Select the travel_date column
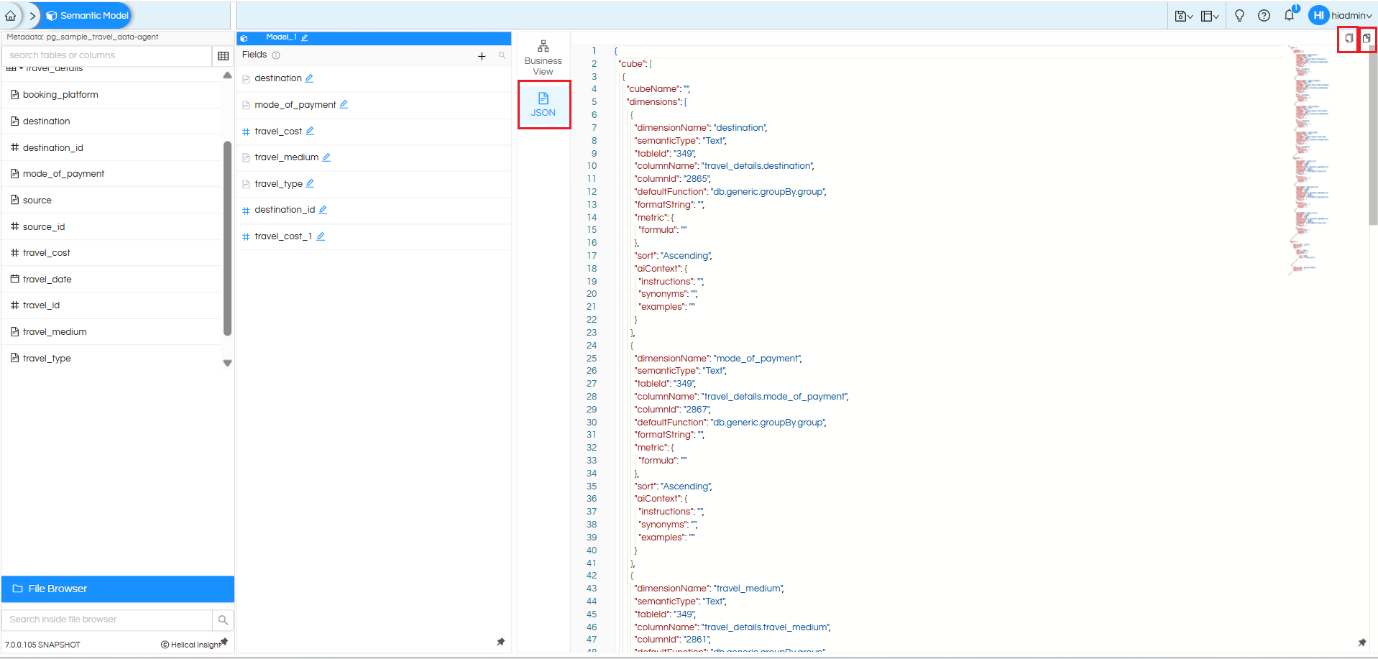The height and width of the screenshot is (659, 1378). 47,279
